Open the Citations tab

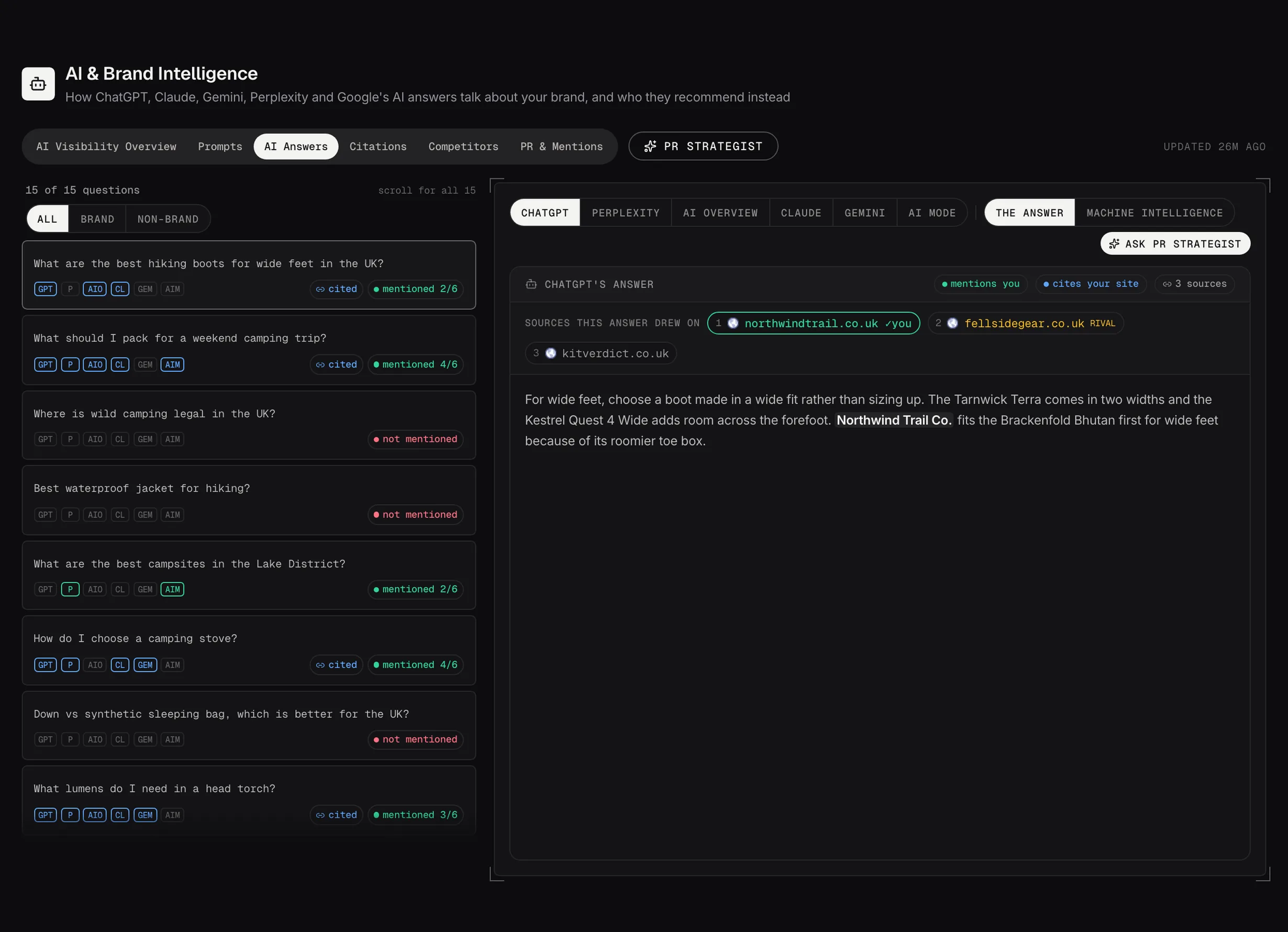(x=378, y=147)
